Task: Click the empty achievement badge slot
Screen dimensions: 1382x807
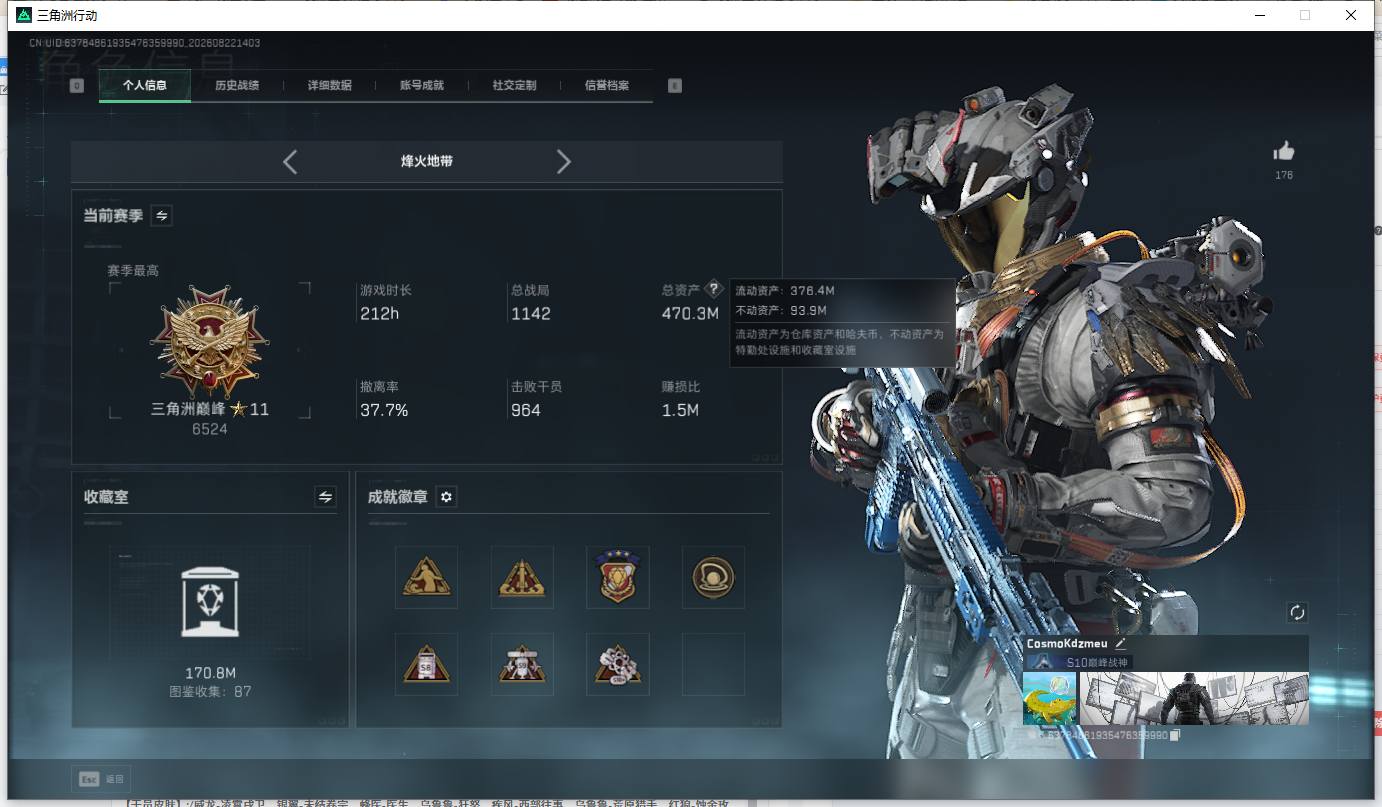Action: (713, 664)
